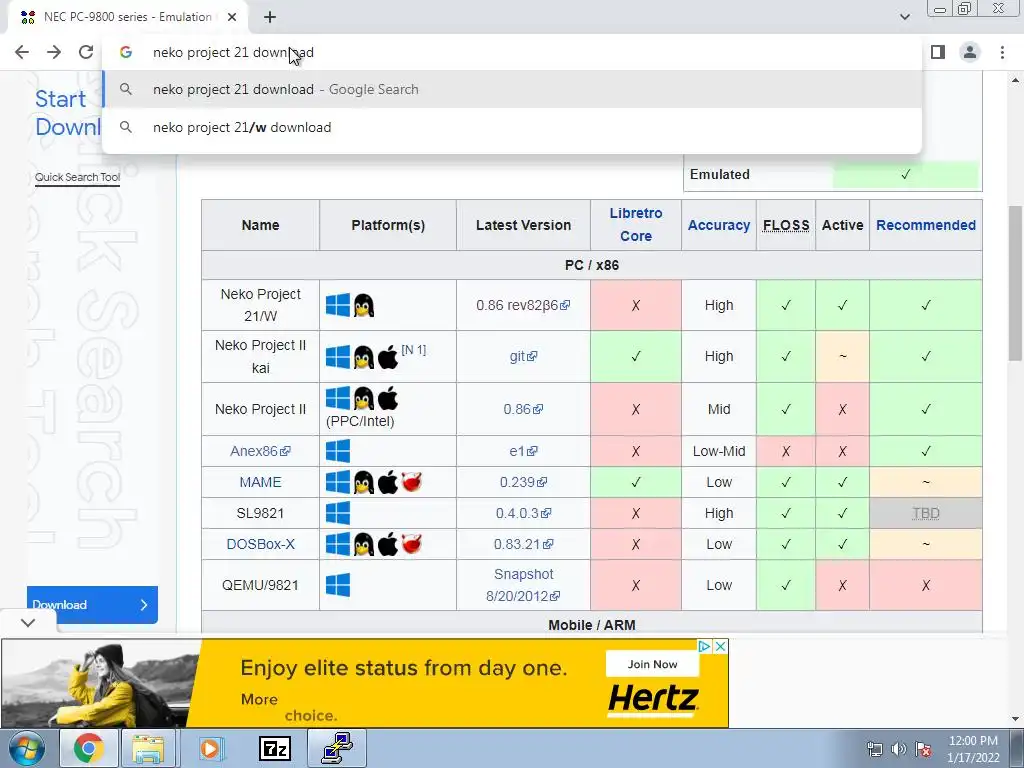Image resolution: width=1024 pixels, height=768 pixels.
Task: Open the Anex86 link
Action: pos(260,451)
